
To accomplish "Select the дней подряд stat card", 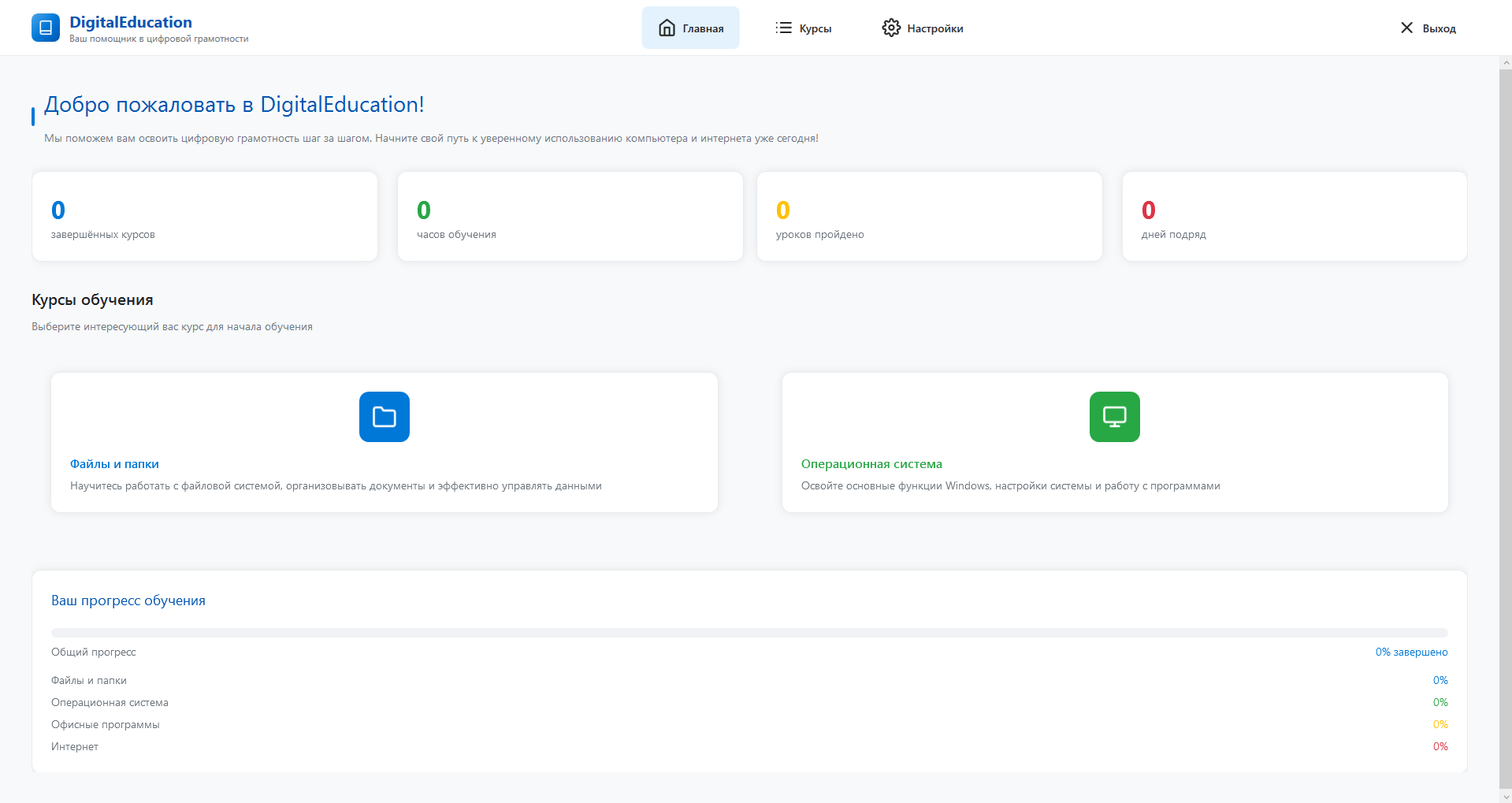I will point(1294,217).
